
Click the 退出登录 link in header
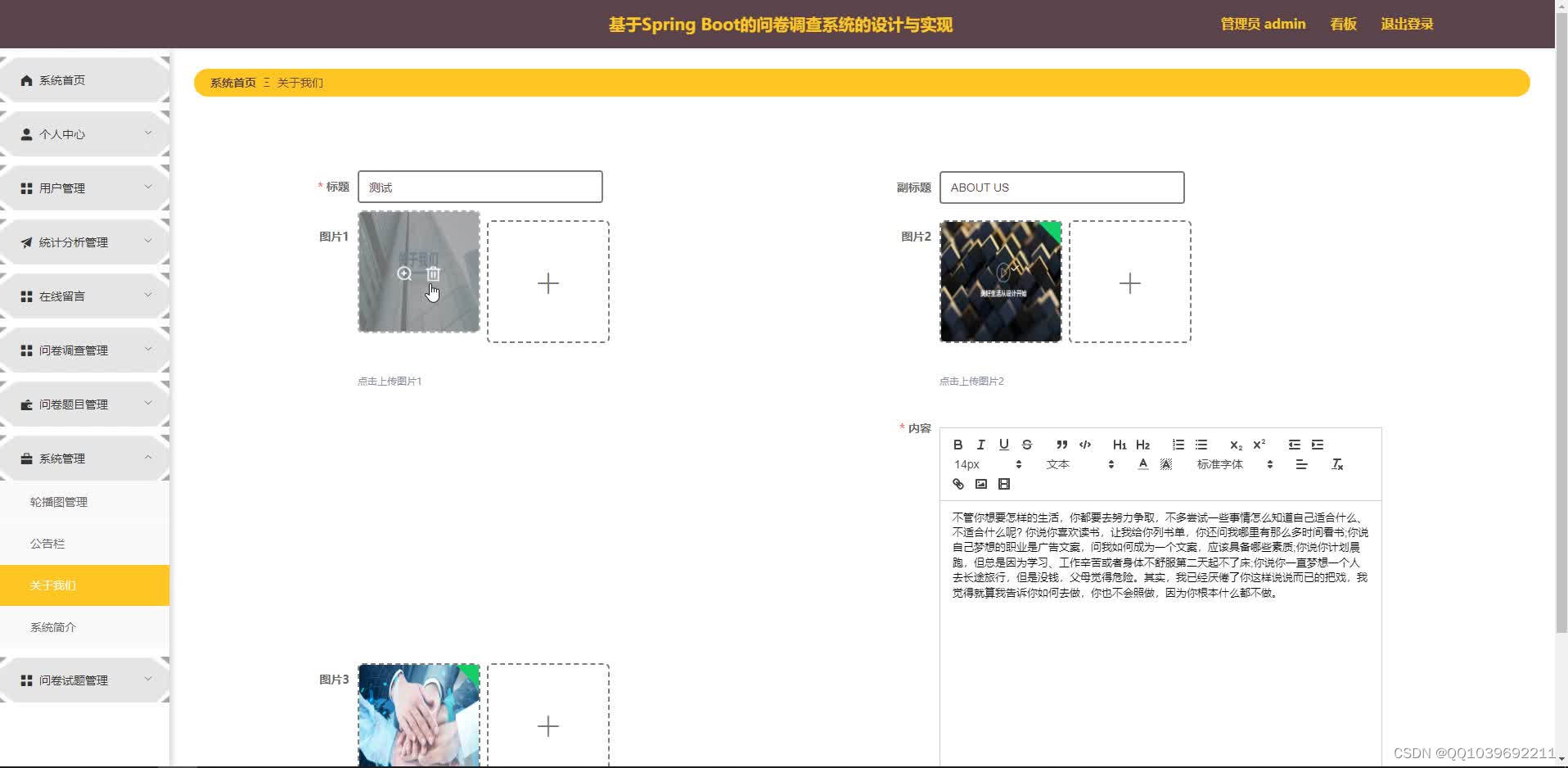pyautogui.click(x=1405, y=24)
